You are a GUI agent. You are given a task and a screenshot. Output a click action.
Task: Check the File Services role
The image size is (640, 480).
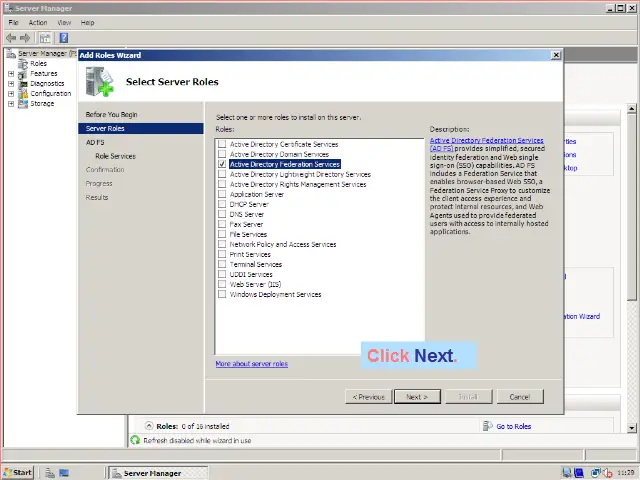222,234
